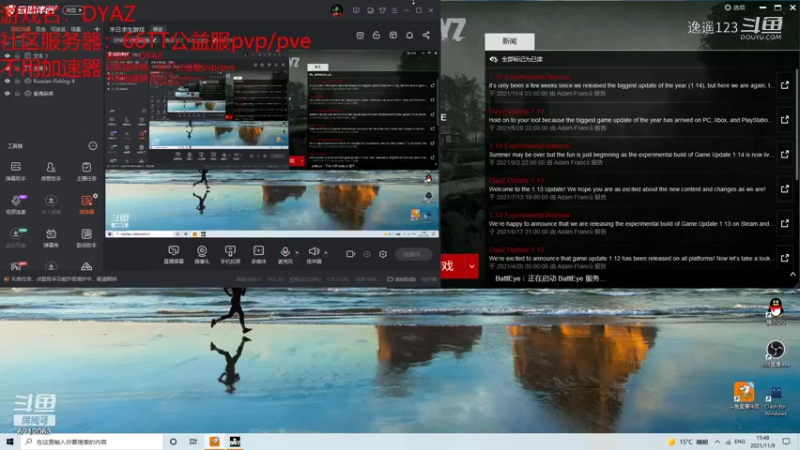The image size is (800, 450).
Task: Toggle visibility of the last source layer
Action: click(x=7, y=94)
